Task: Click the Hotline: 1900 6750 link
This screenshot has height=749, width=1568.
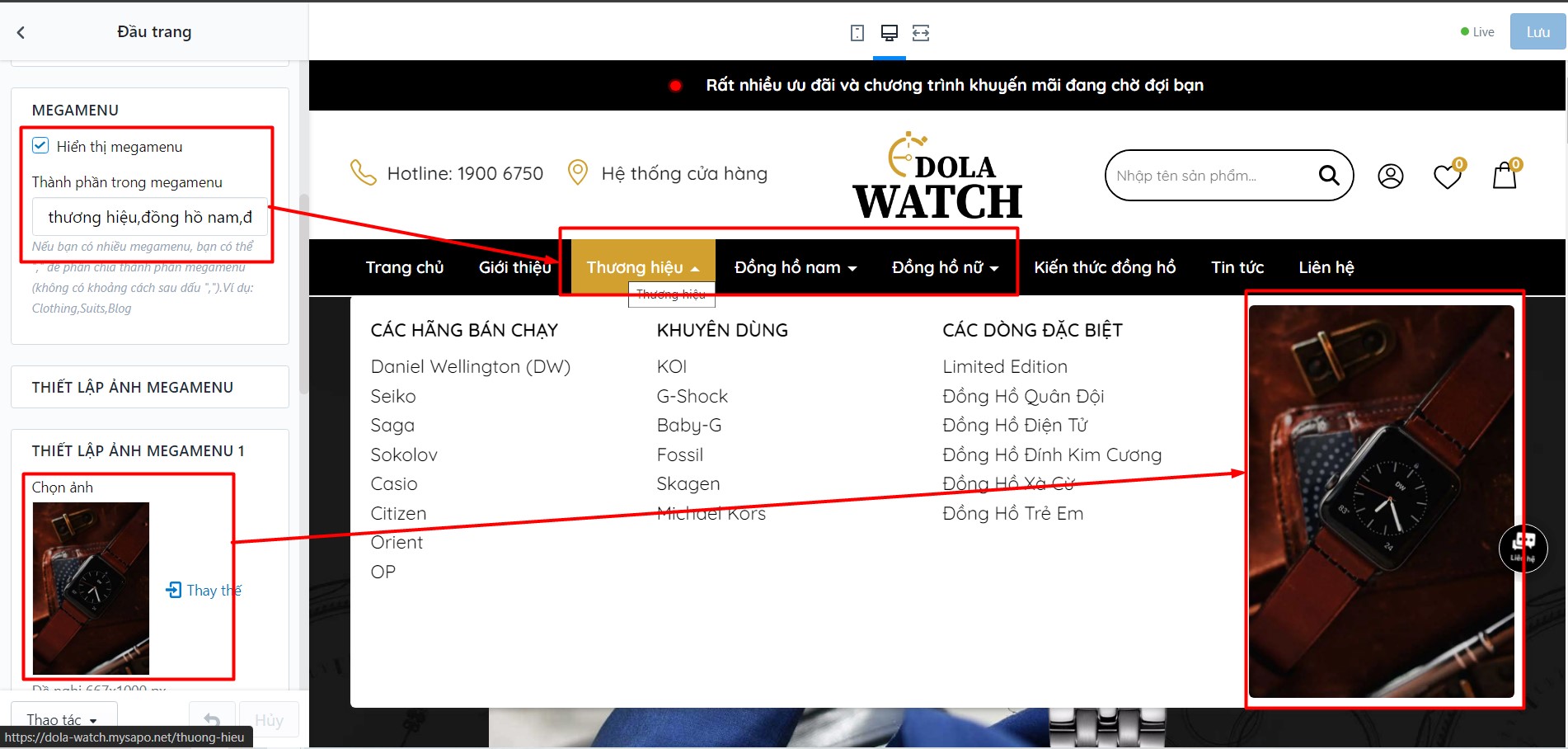Action: click(x=465, y=173)
